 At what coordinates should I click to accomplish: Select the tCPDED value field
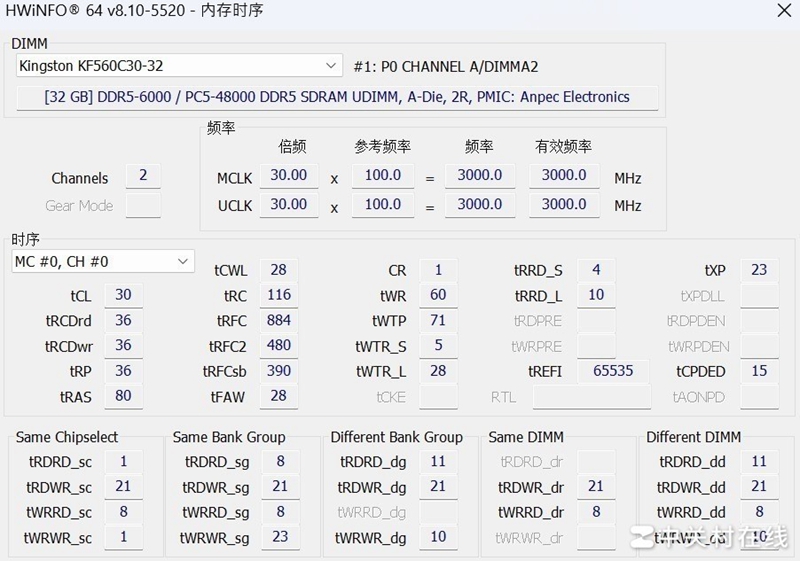[759, 371]
